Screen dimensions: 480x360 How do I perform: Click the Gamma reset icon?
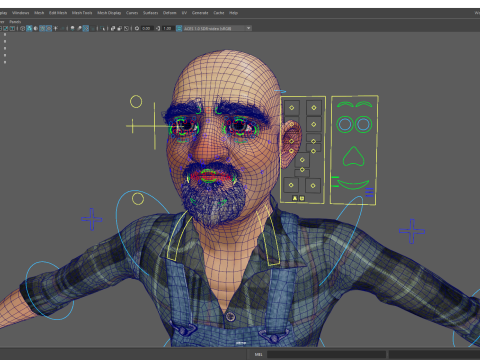click(158, 28)
